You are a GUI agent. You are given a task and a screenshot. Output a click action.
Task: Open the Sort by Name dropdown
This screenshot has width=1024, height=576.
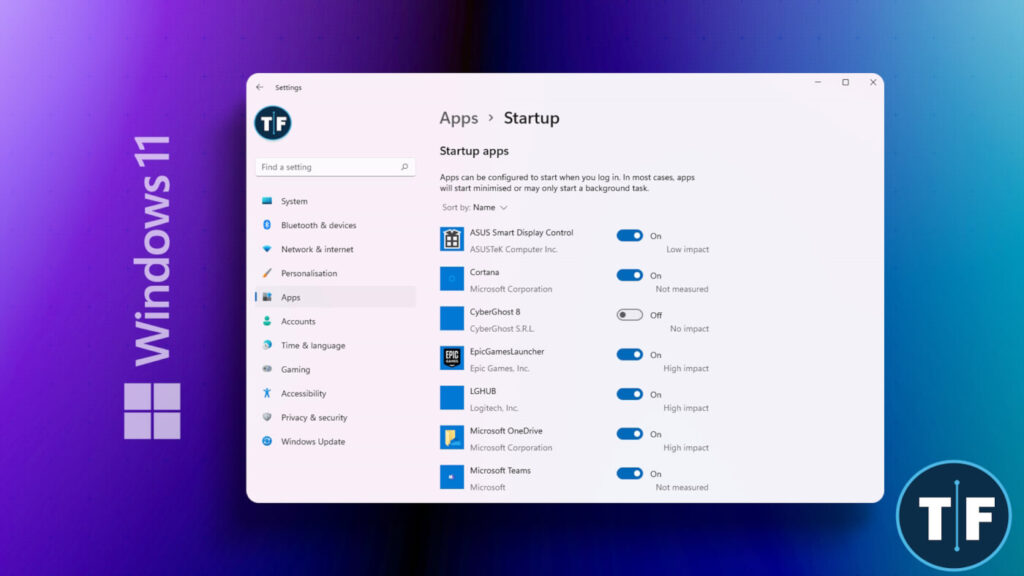click(489, 208)
